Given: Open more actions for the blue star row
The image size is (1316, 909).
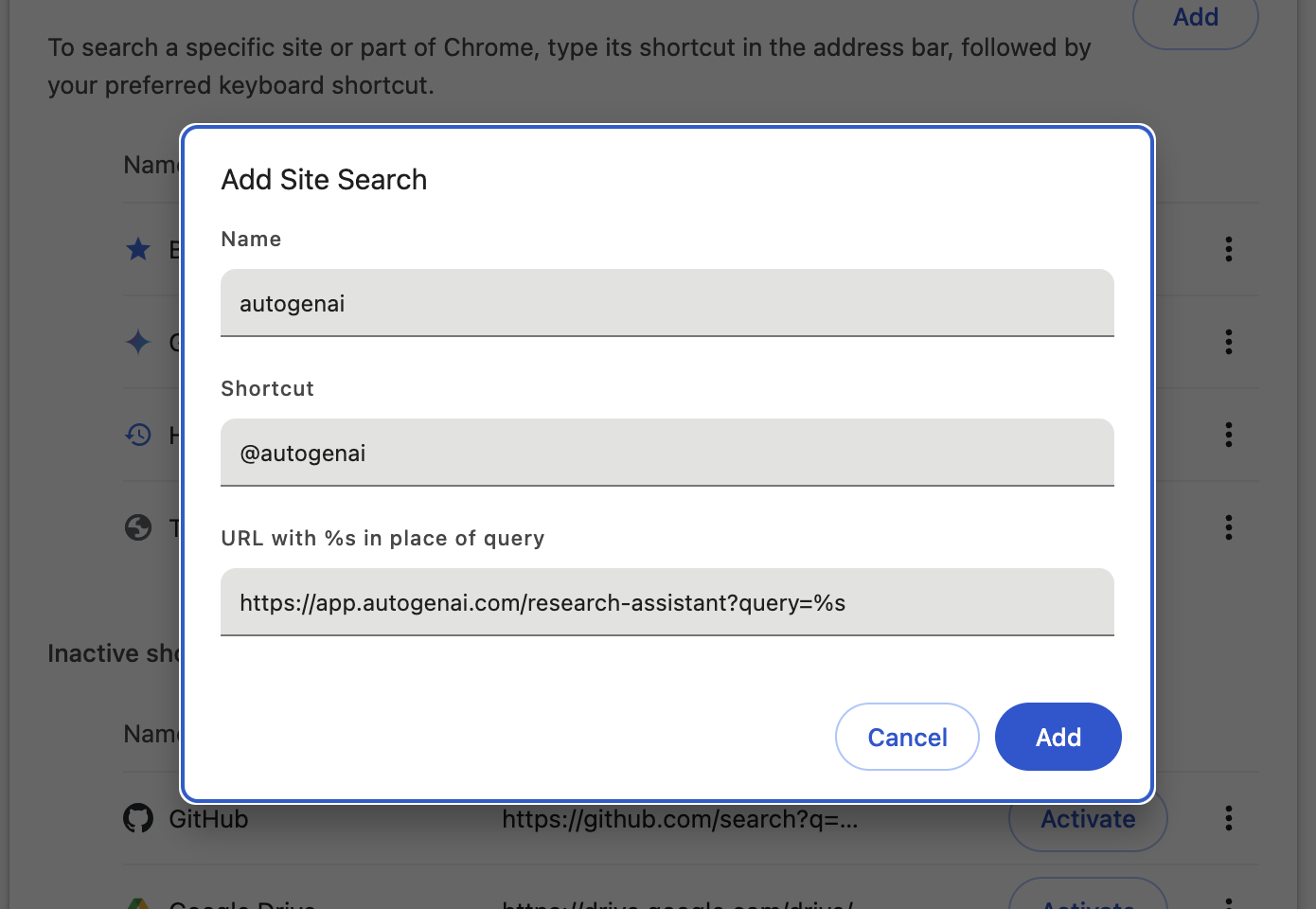Looking at the screenshot, I should tap(1229, 249).
